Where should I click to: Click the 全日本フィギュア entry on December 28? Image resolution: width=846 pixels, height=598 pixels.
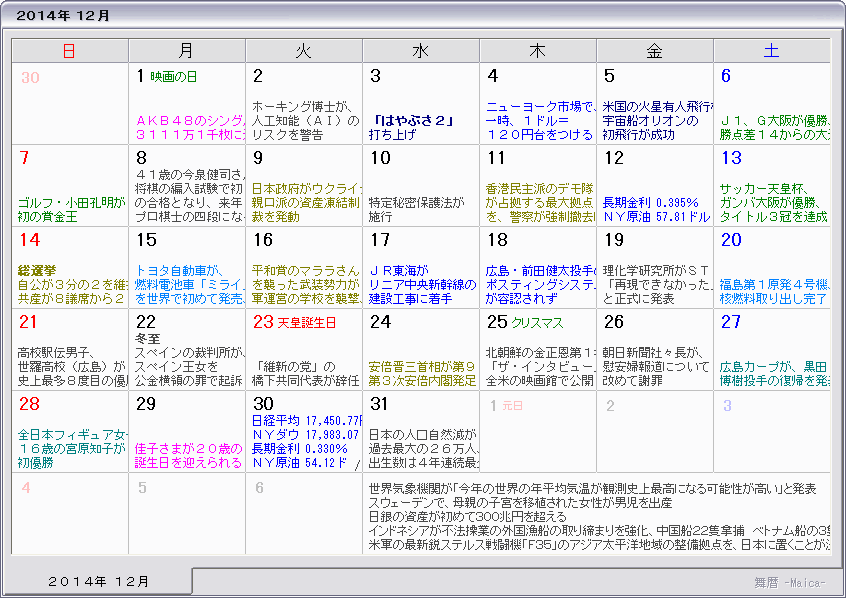click(x=72, y=448)
